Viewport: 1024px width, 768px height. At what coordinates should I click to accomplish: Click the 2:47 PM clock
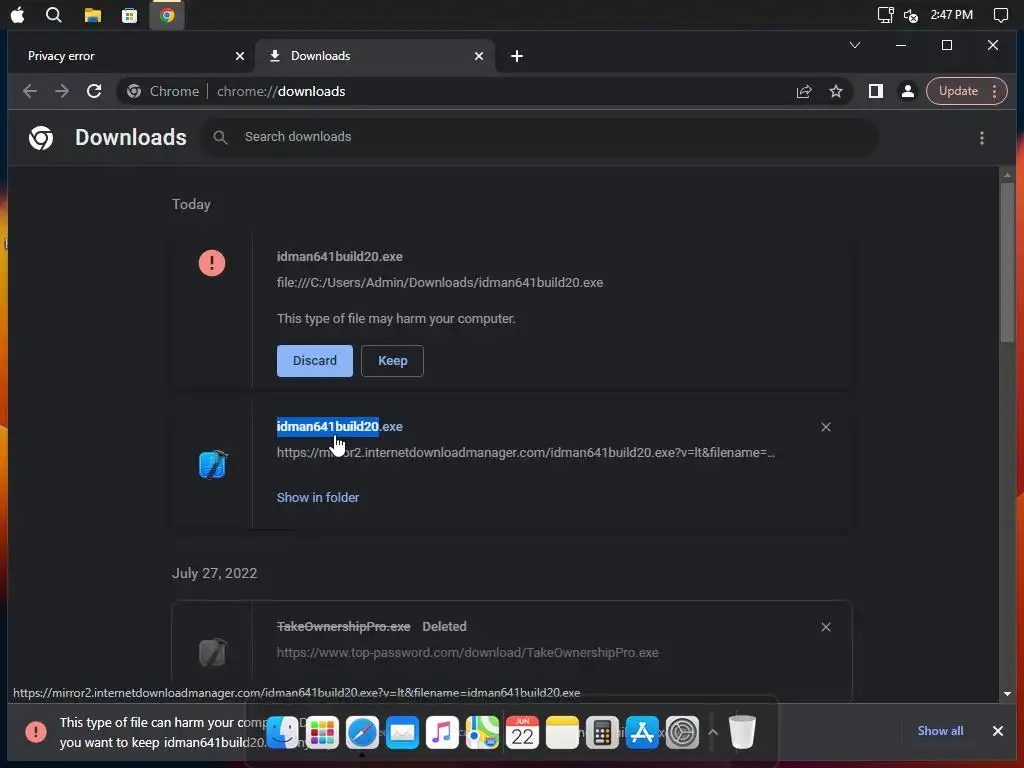(952, 14)
